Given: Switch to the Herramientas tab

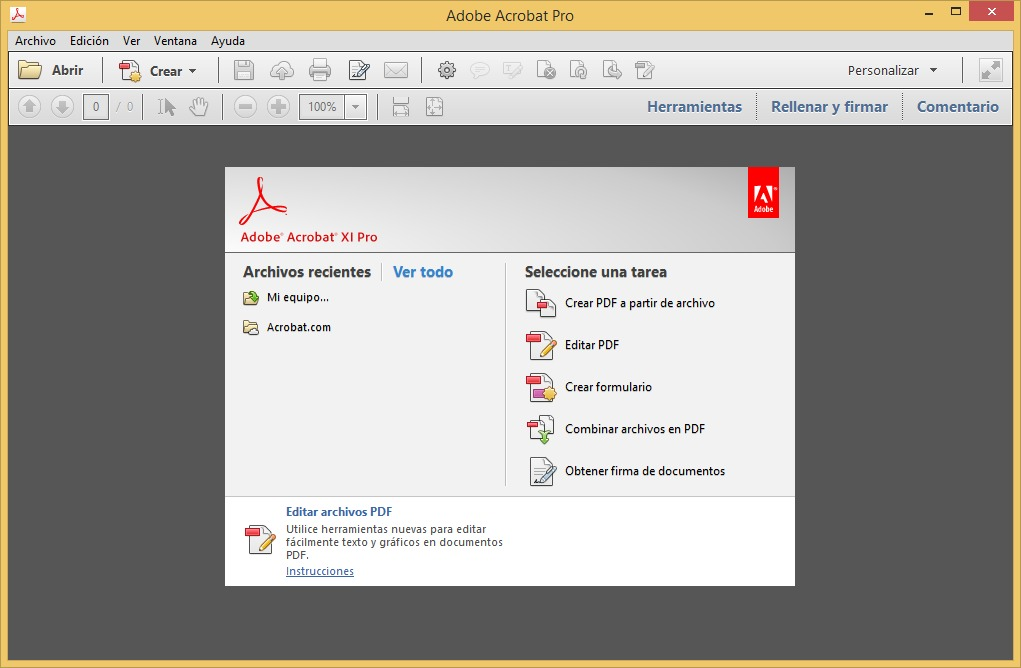Looking at the screenshot, I should pyautogui.click(x=694, y=105).
